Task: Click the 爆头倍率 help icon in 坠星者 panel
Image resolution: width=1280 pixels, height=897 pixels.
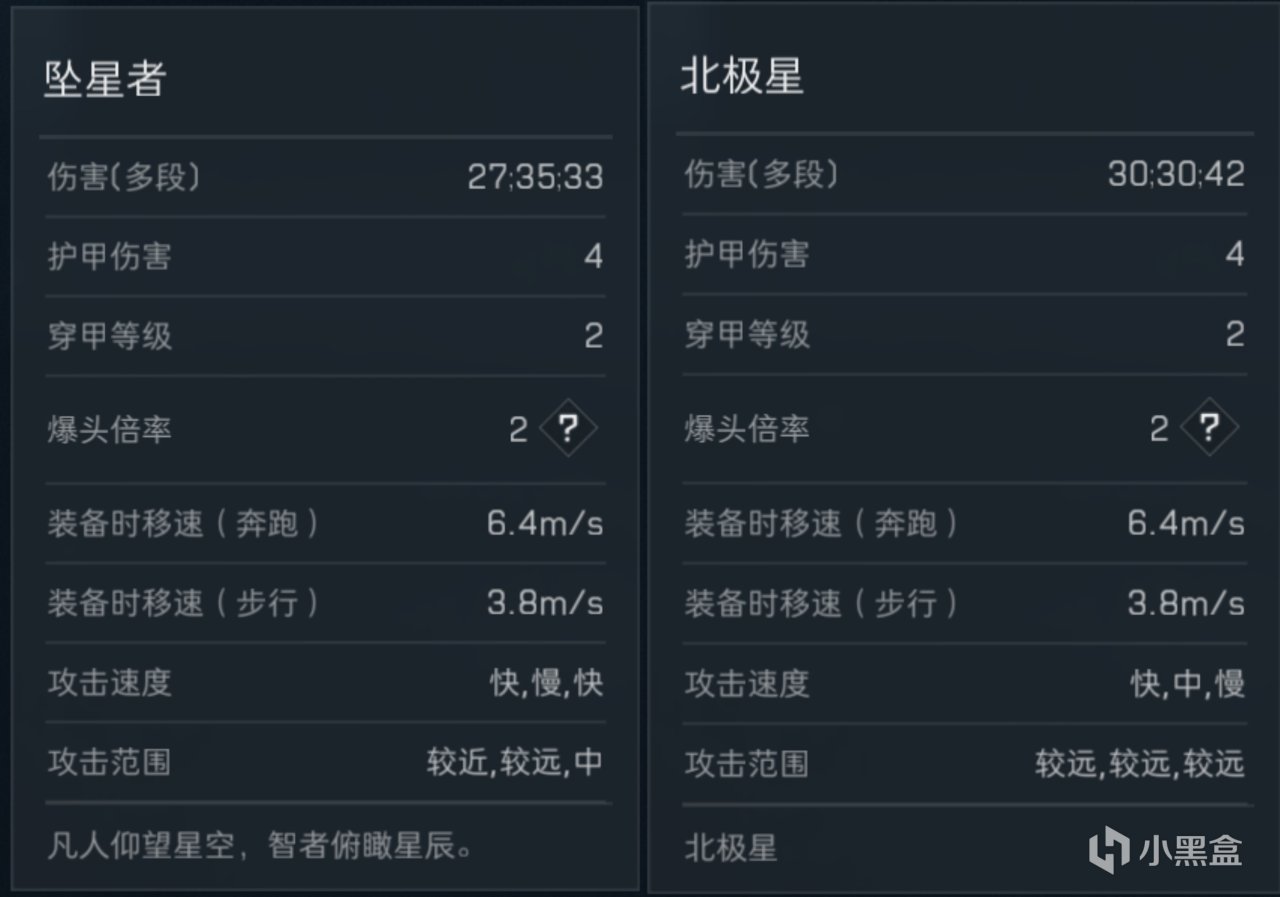Action: click(568, 430)
